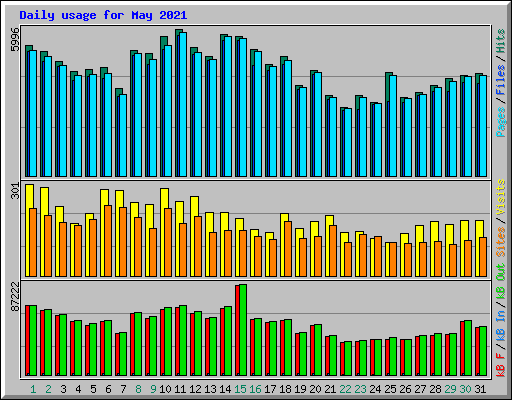Viewport: 512px width, 400px height.
Task: Select day label 26 on x-axis
Action: [x=405, y=389]
